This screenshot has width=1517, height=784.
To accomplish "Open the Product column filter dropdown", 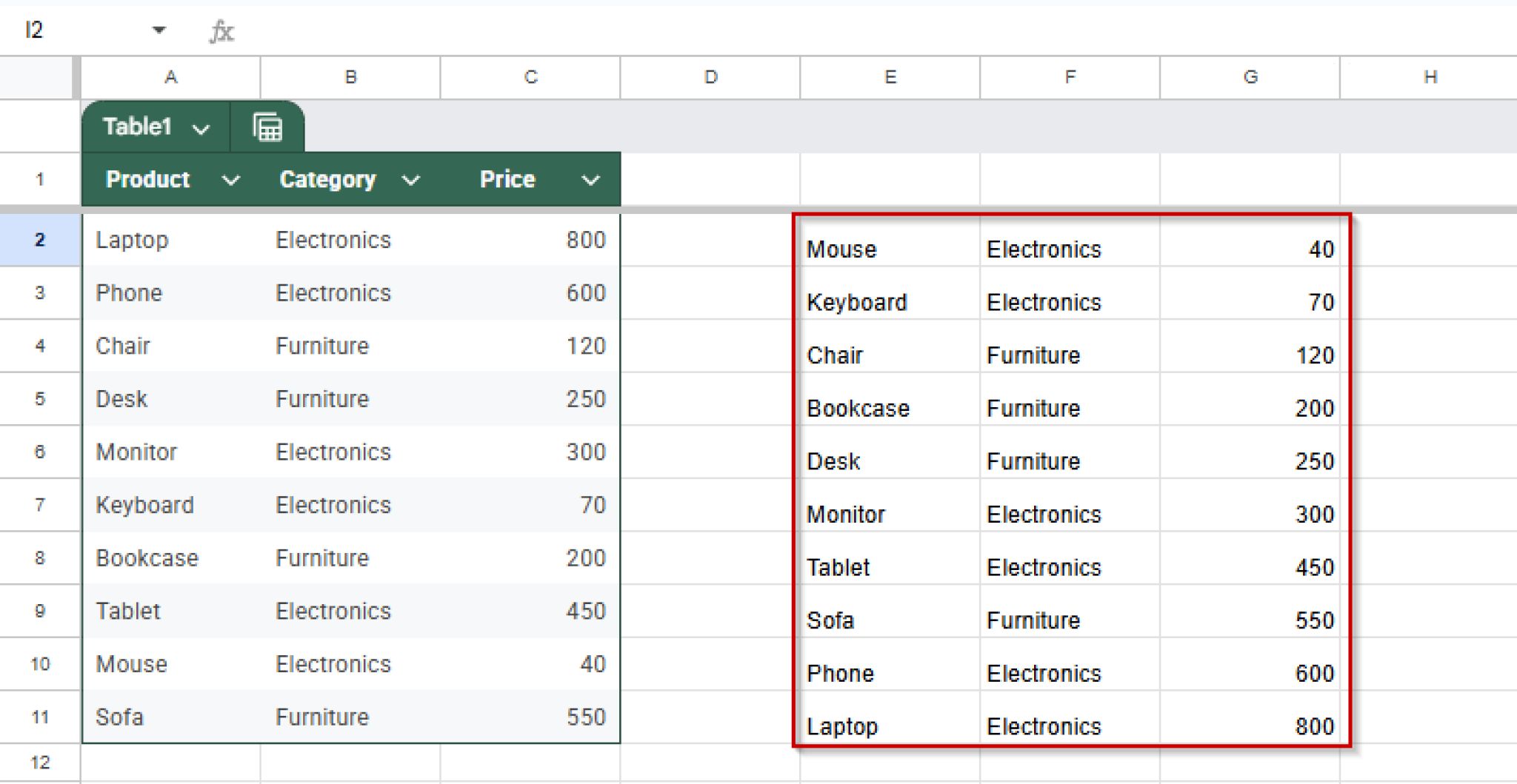I will pos(231,179).
